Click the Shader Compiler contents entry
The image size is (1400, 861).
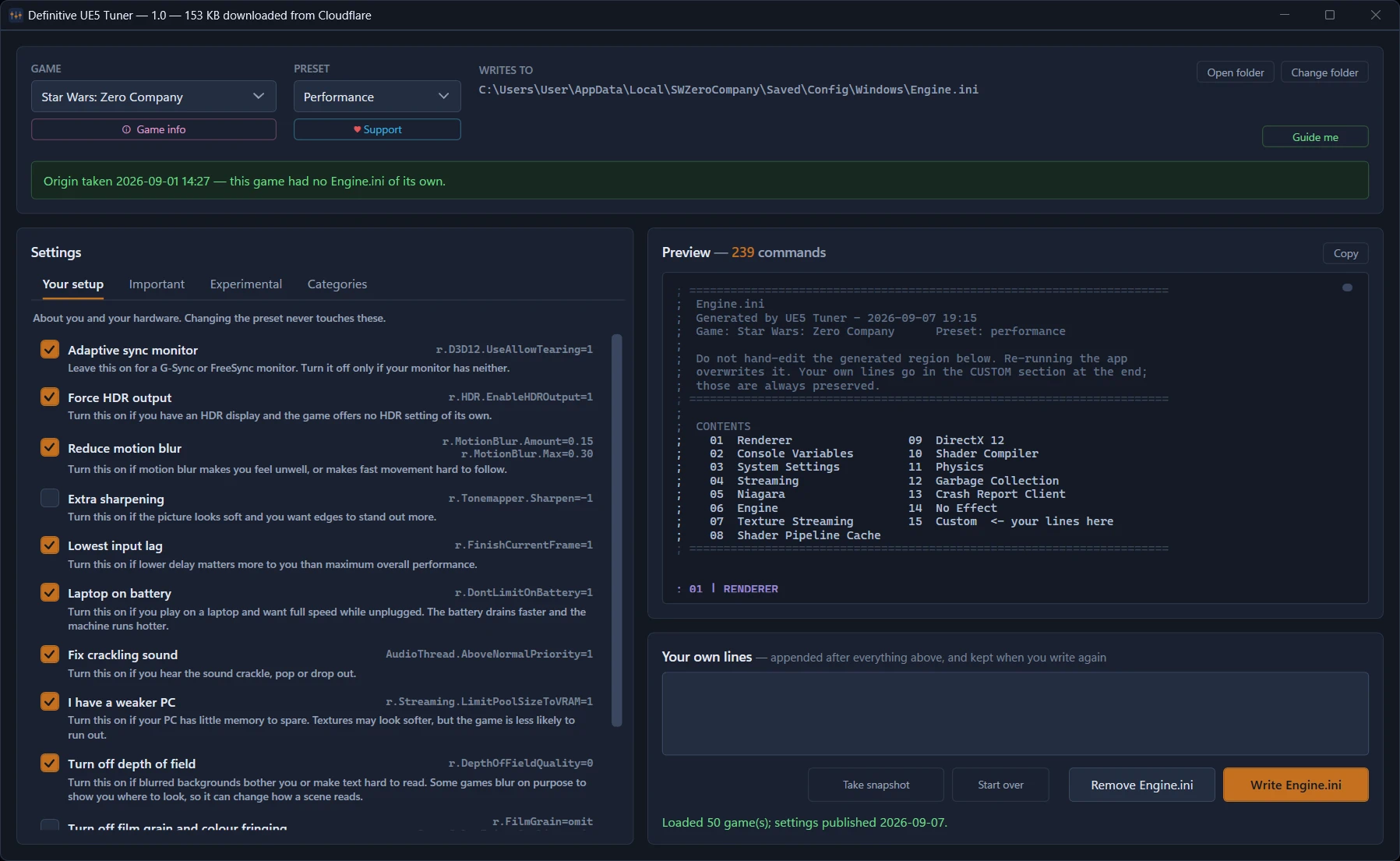[986, 453]
